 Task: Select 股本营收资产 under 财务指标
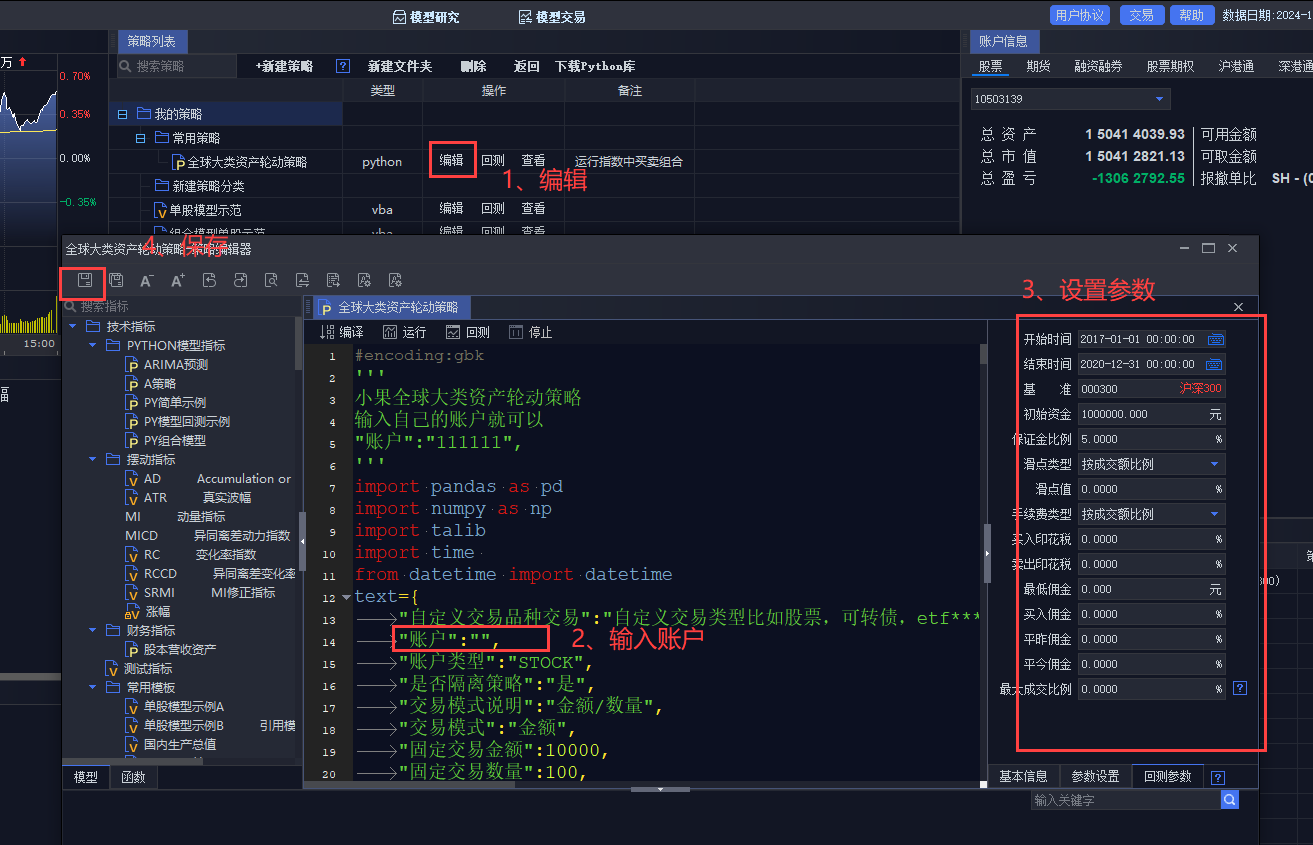pos(170,649)
